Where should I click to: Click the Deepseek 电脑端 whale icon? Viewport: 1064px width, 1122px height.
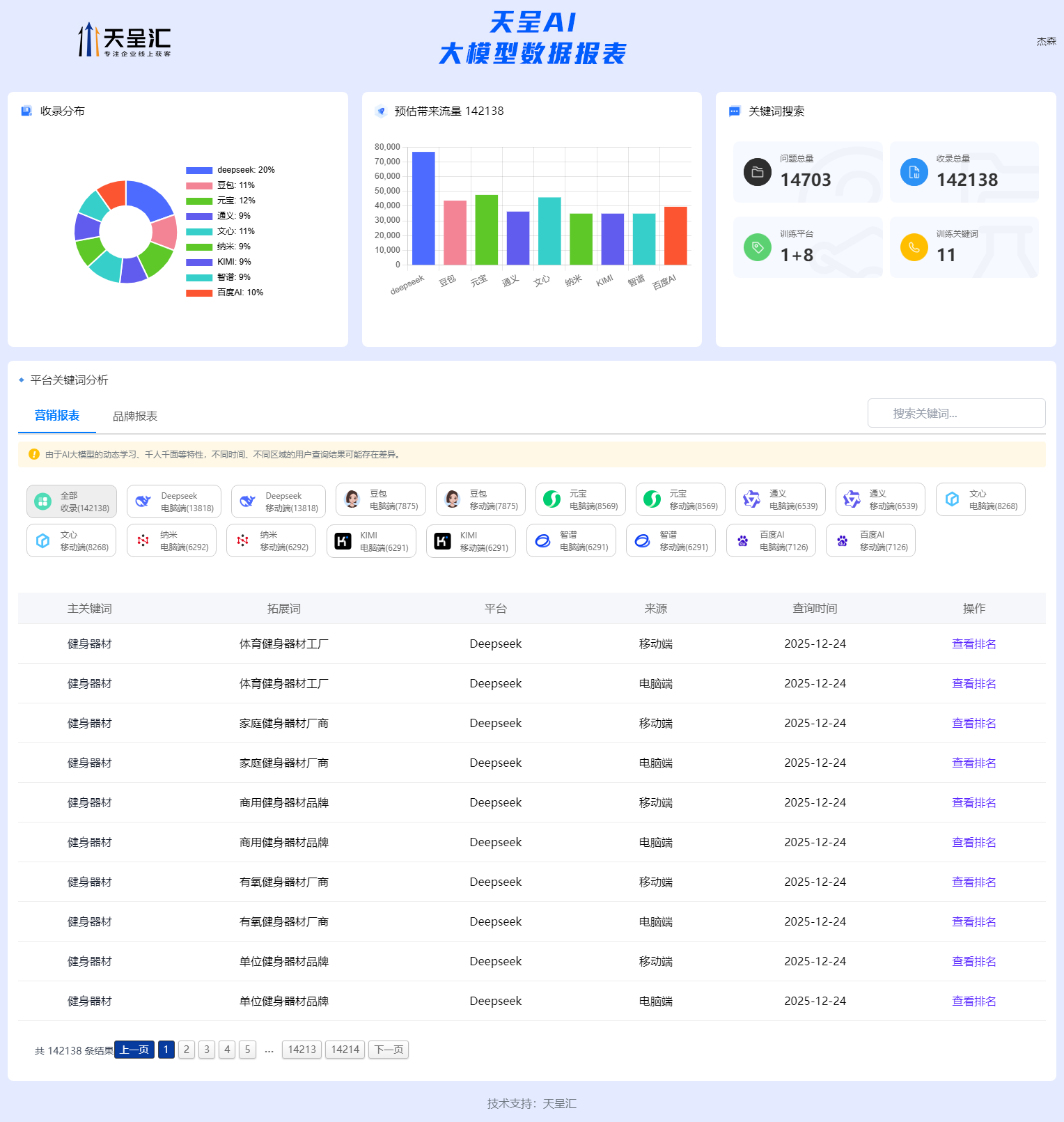point(143,501)
